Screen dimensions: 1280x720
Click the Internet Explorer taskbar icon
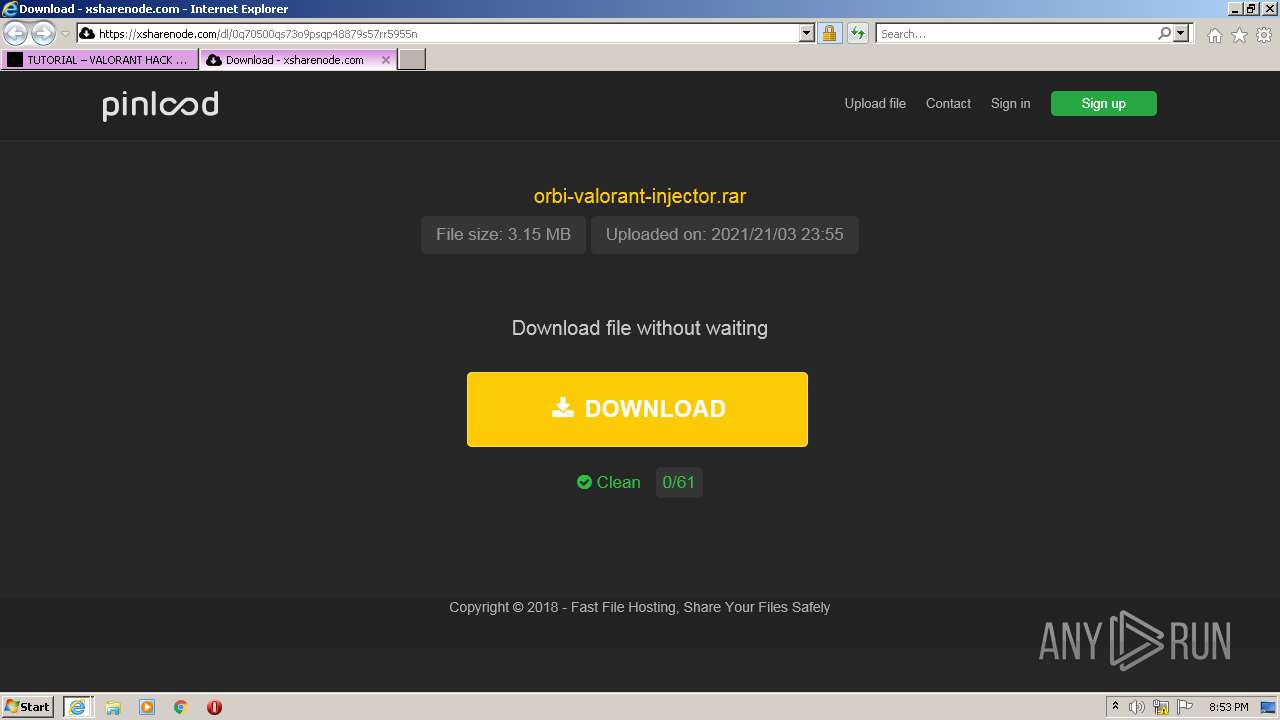[x=77, y=706]
